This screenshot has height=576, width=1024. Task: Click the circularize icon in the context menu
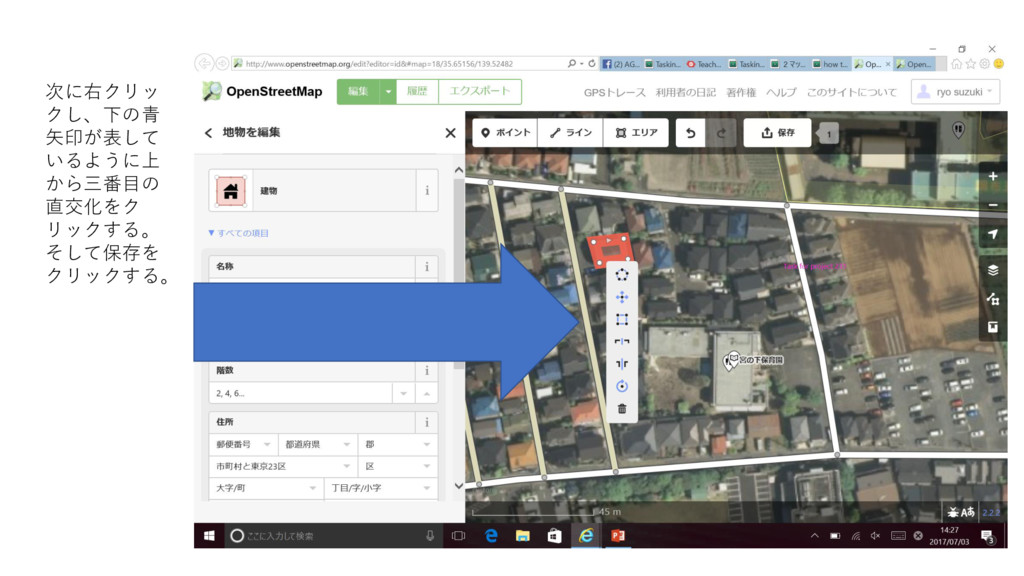click(x=622, y=275)
